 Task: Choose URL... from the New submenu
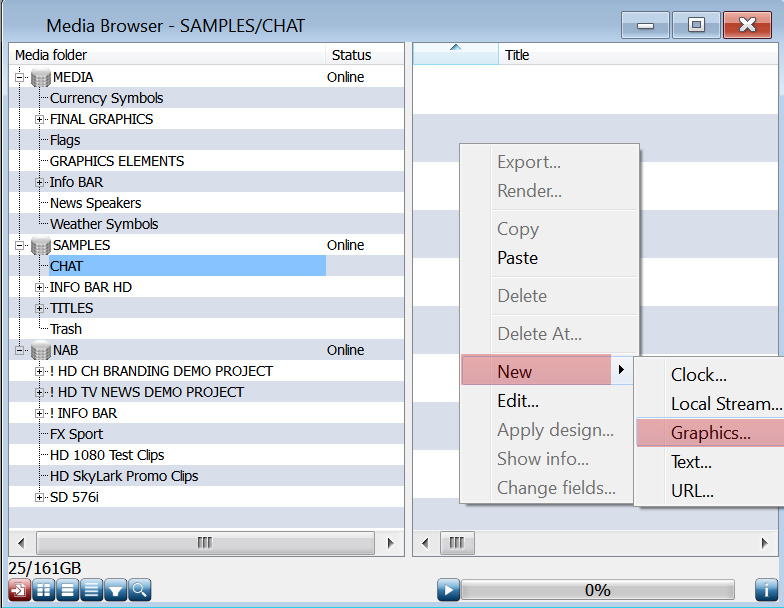coord(710,491)
